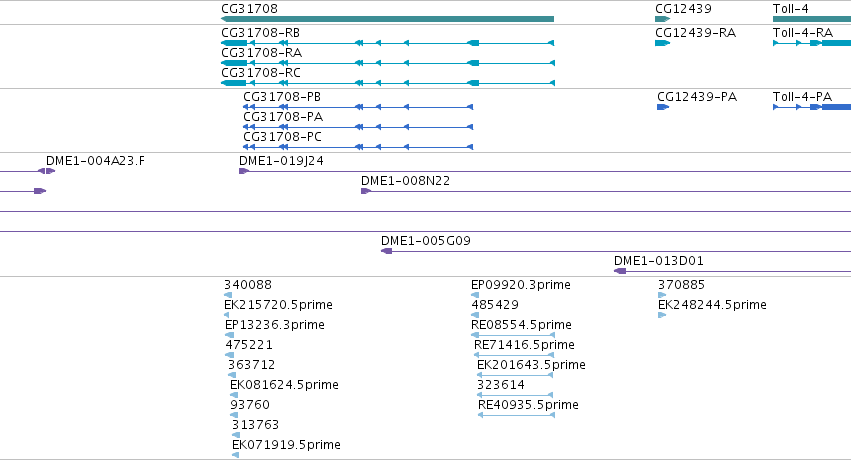Select the Toll-4-RA transcript feature
The width and height of the screenshot is (851, 460).
tap(812, 43)
